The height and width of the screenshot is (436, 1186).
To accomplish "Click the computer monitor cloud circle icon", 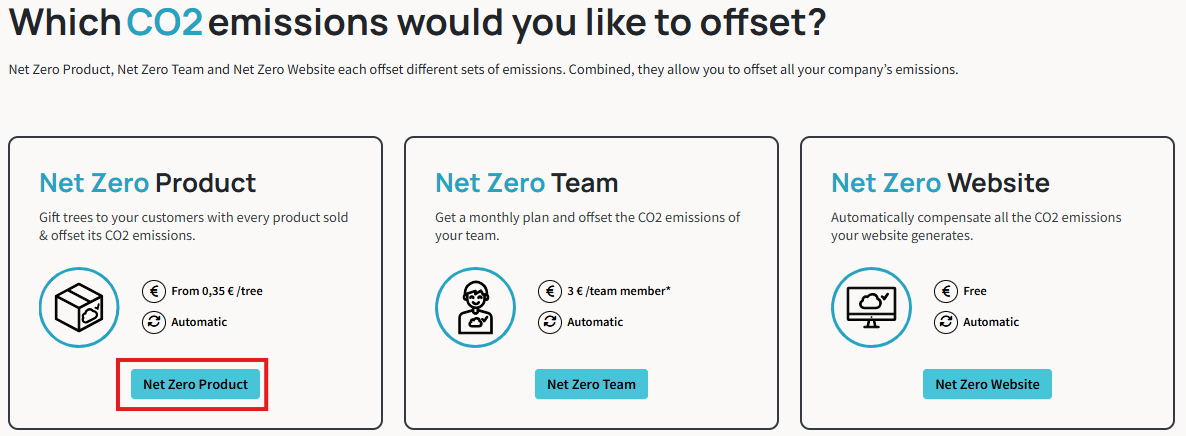I will (871, 307).
